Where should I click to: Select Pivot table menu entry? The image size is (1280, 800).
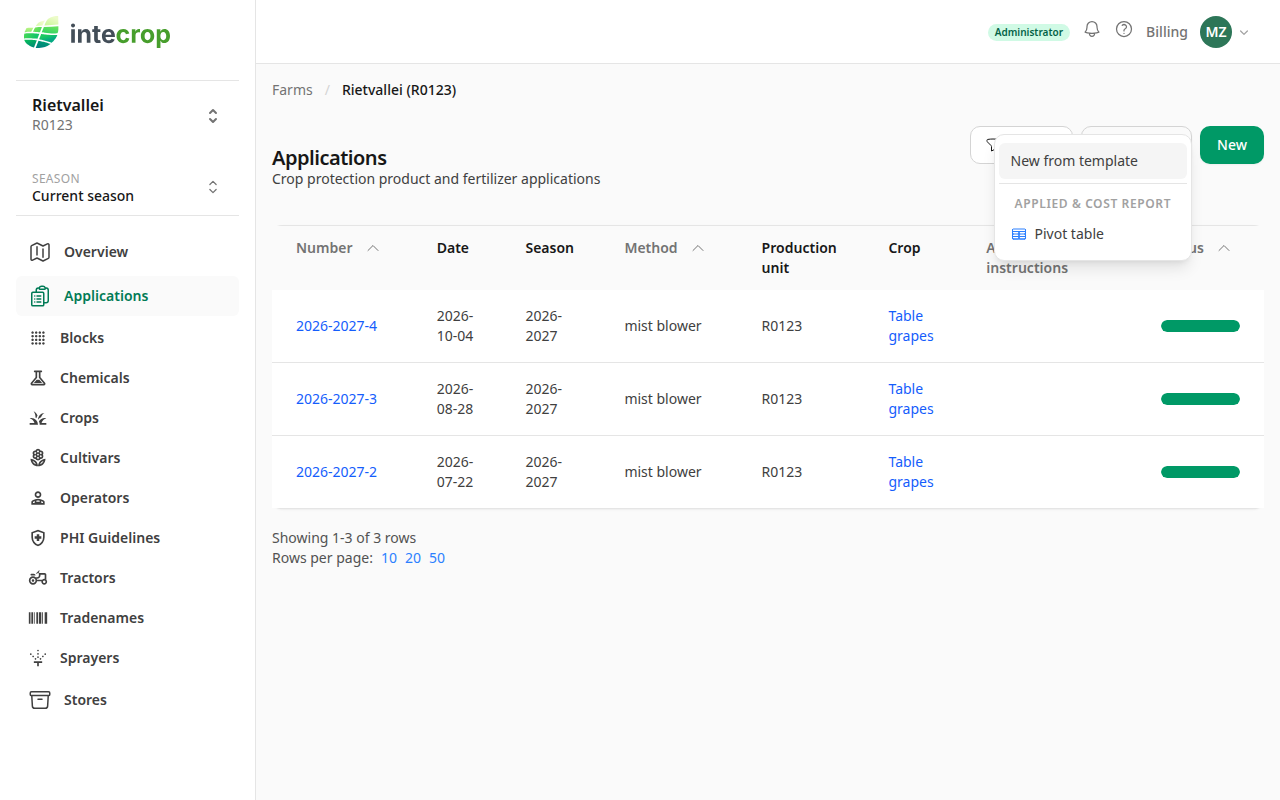tap(1092, 234)
